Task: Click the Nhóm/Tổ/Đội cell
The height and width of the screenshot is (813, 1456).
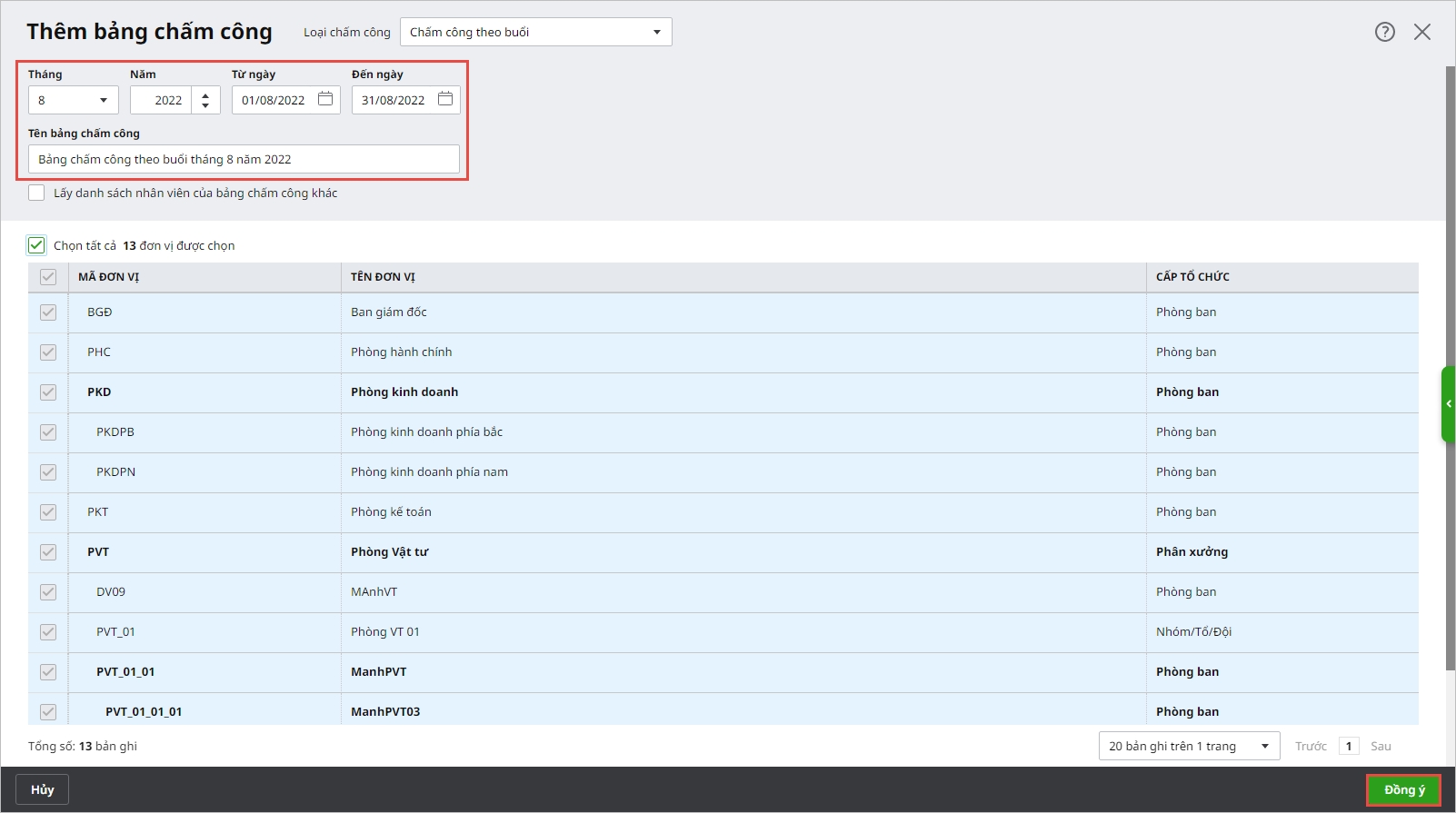Action: click(1282, 632)
